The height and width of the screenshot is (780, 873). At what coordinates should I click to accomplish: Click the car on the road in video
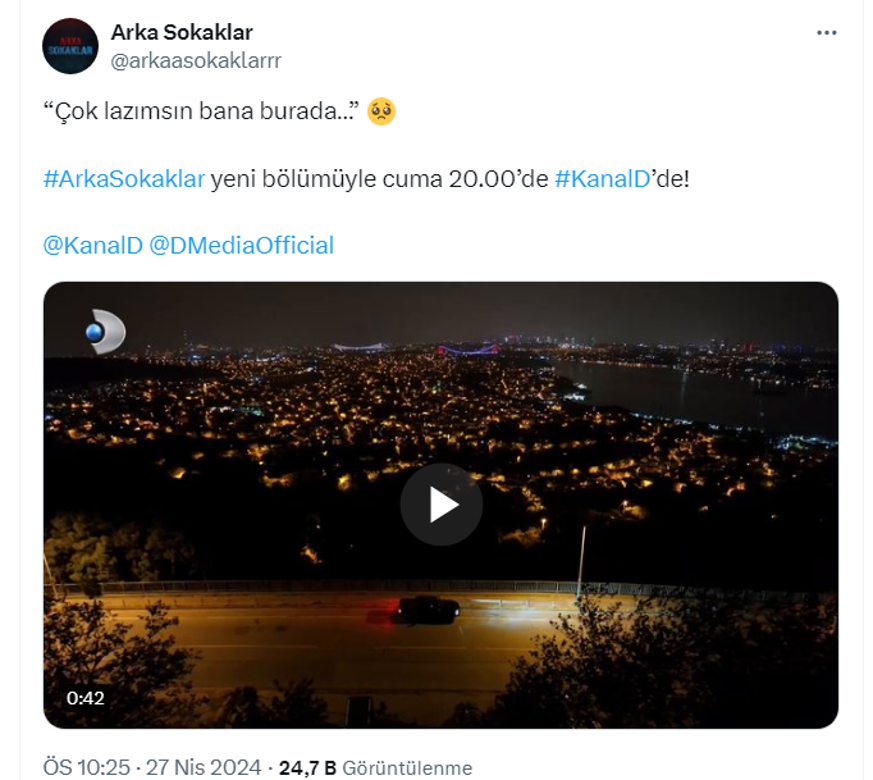(x=429, y=610)
